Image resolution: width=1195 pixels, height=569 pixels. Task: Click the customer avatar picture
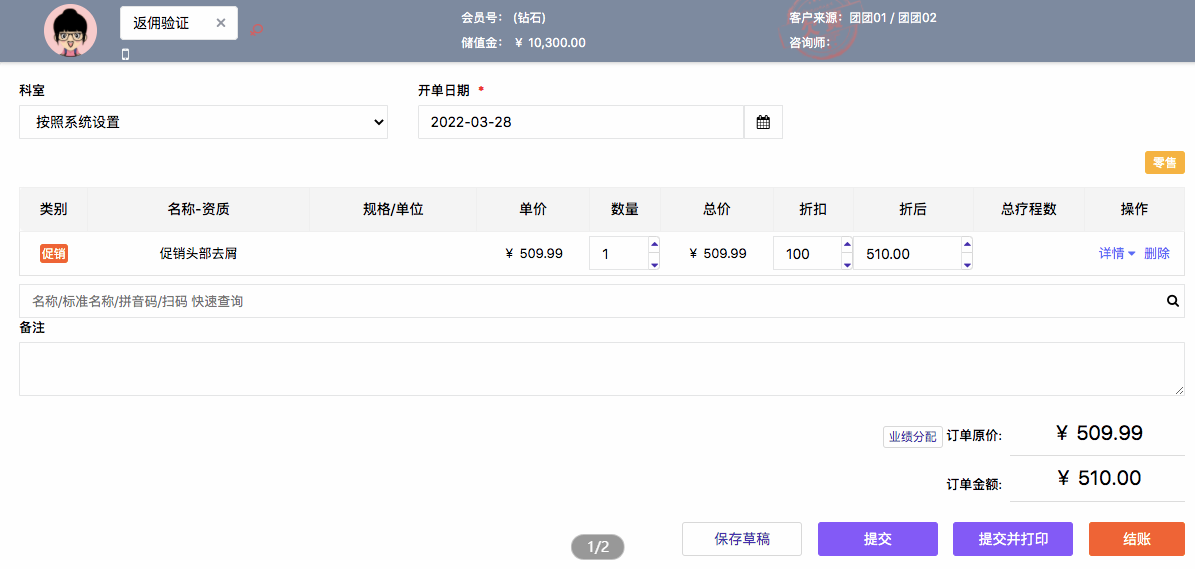click(x=70, y=31)
